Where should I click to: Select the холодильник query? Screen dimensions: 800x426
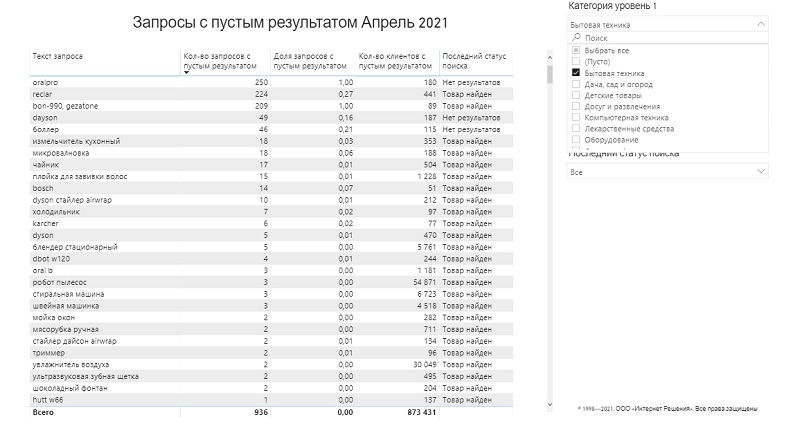pos(56,211)
